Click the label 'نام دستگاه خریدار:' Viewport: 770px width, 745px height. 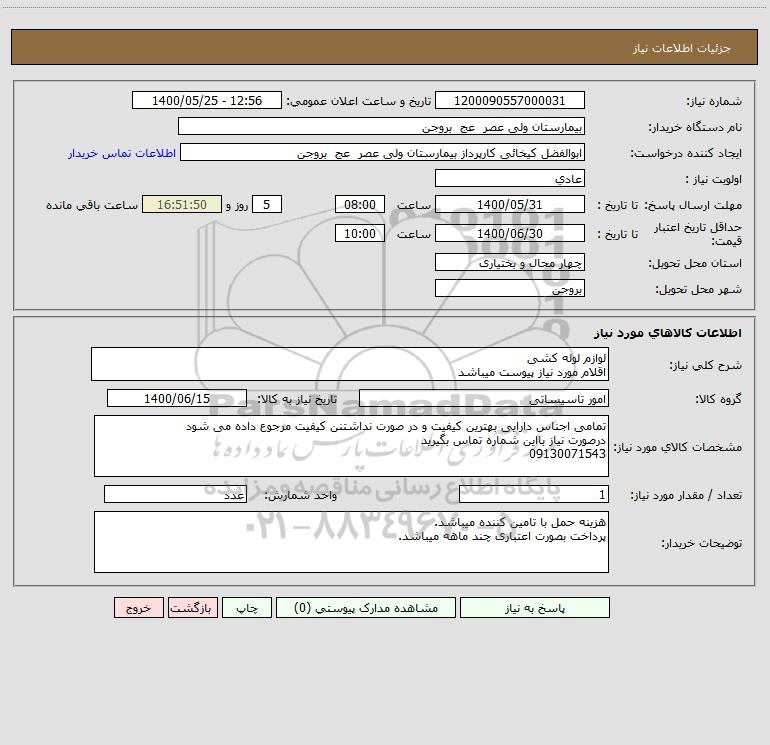point(695,127)
